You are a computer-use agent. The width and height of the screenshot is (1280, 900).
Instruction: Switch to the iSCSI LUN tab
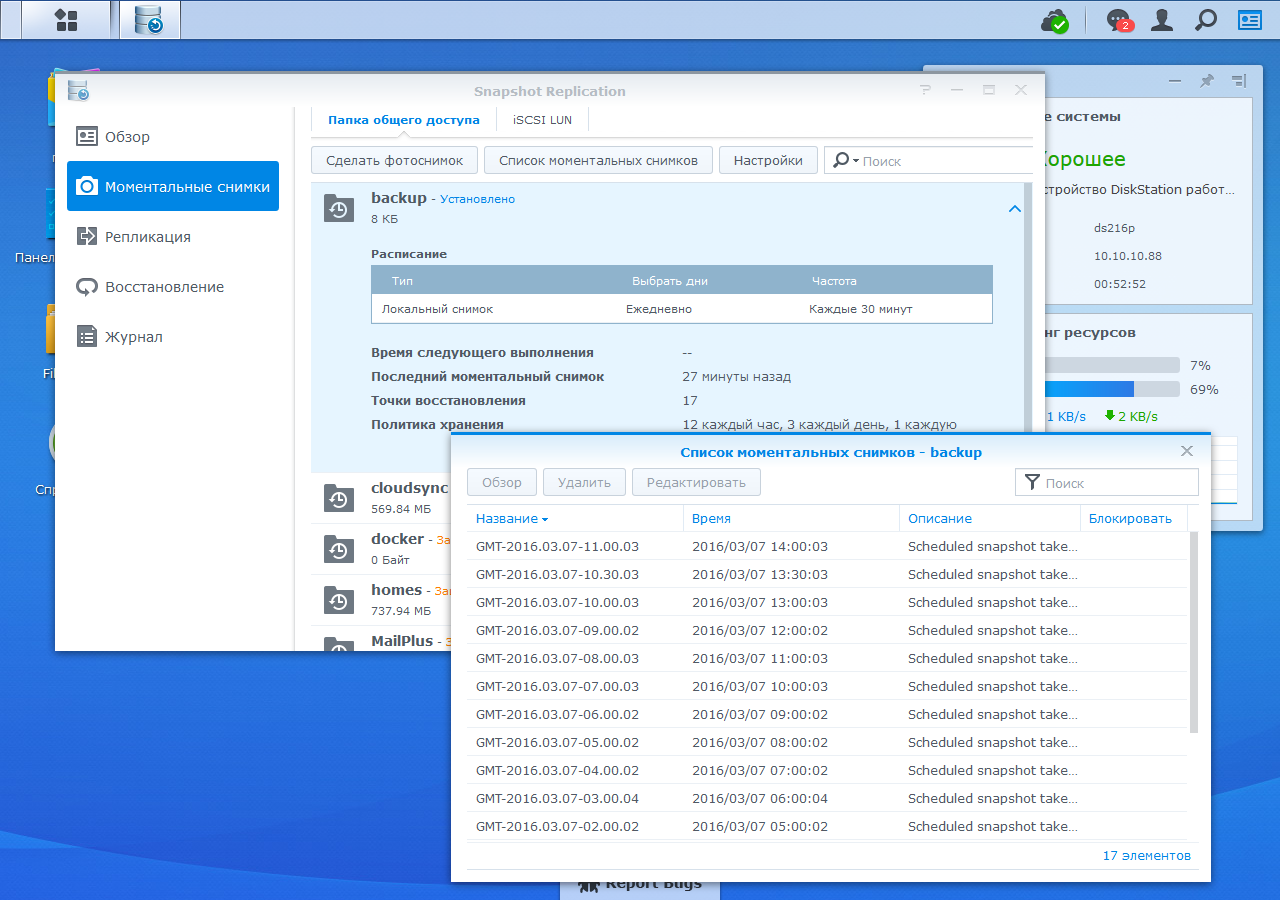click(x=542, y=120)
